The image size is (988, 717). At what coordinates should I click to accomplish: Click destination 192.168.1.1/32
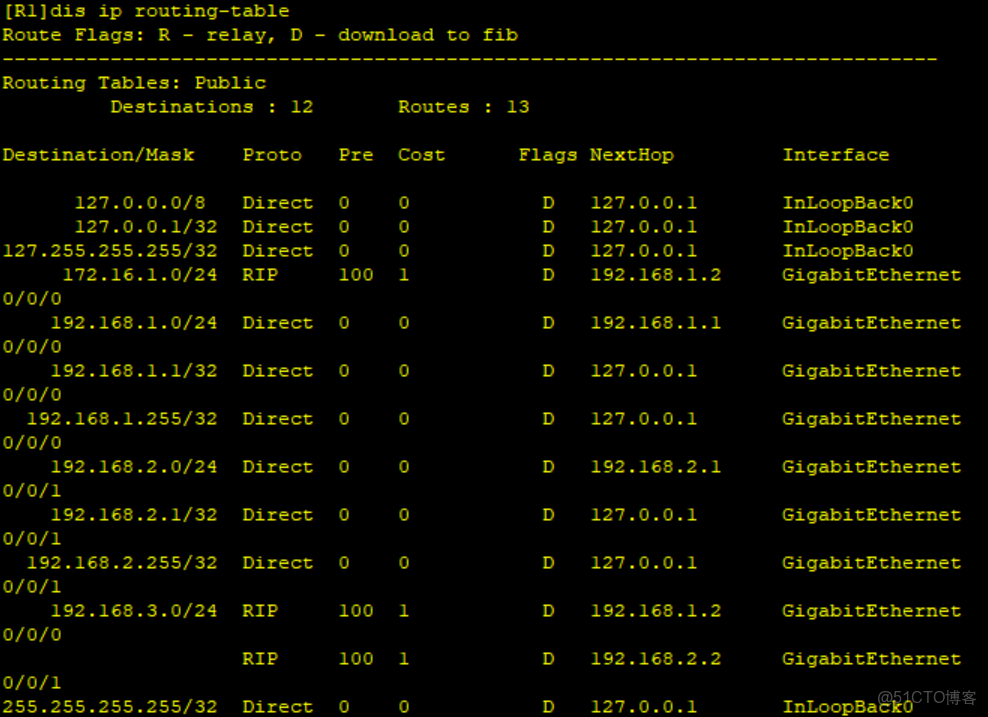tap(134, 370)
